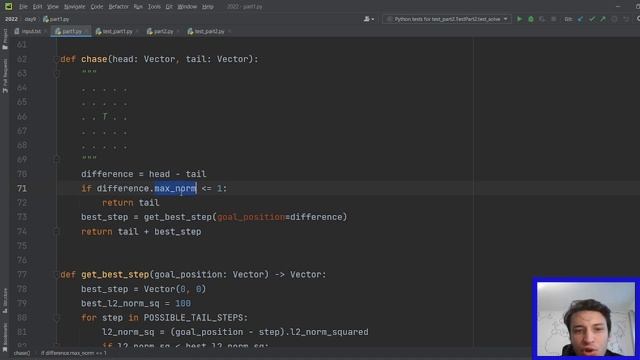Click POSSIBLE_TAIL_STEPS on line 80
Screen dimensions: 640x360
[193, 318]
